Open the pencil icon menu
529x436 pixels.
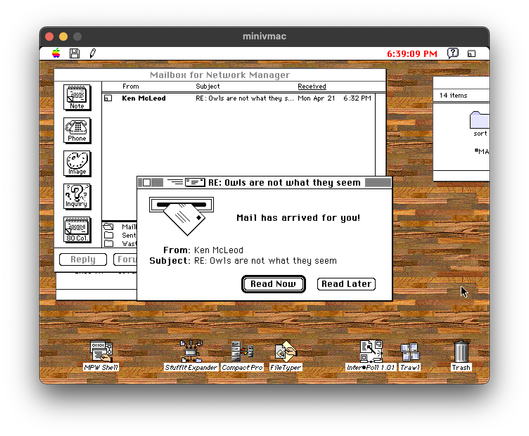pos(92,53)
